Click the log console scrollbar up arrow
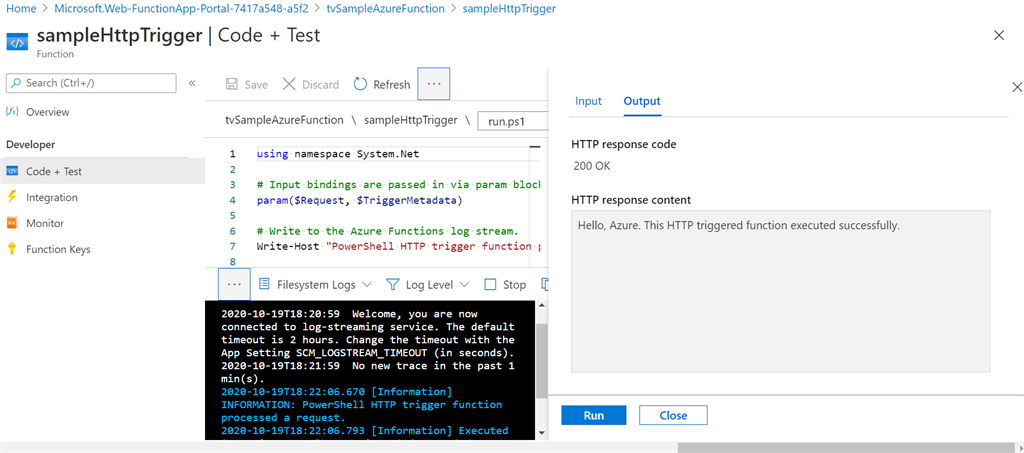 click(541, 306)
